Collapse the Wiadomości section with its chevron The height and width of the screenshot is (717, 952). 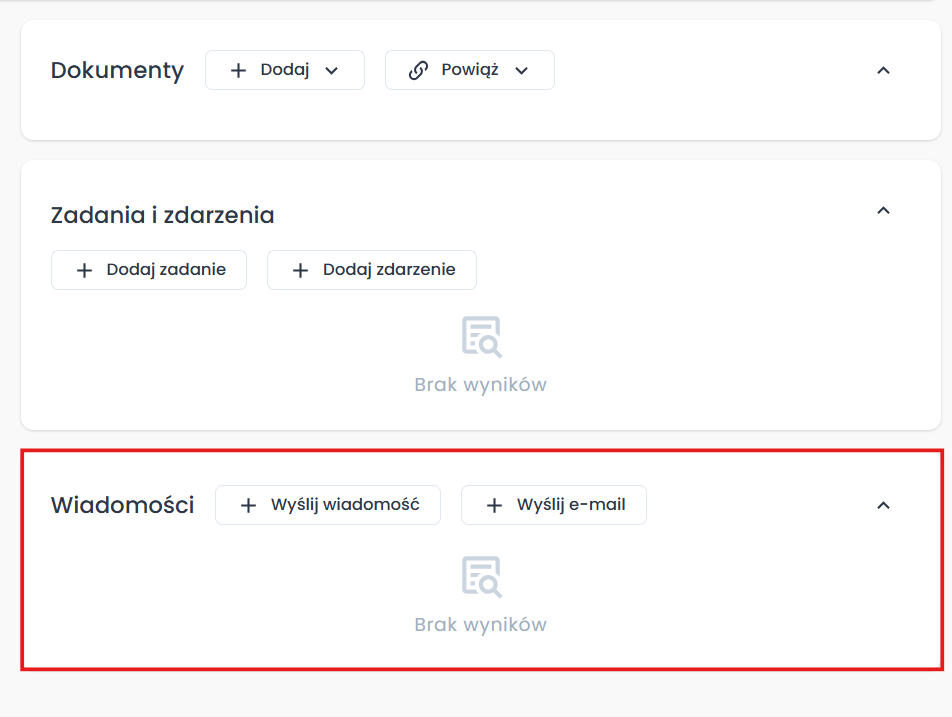point(883,505)
